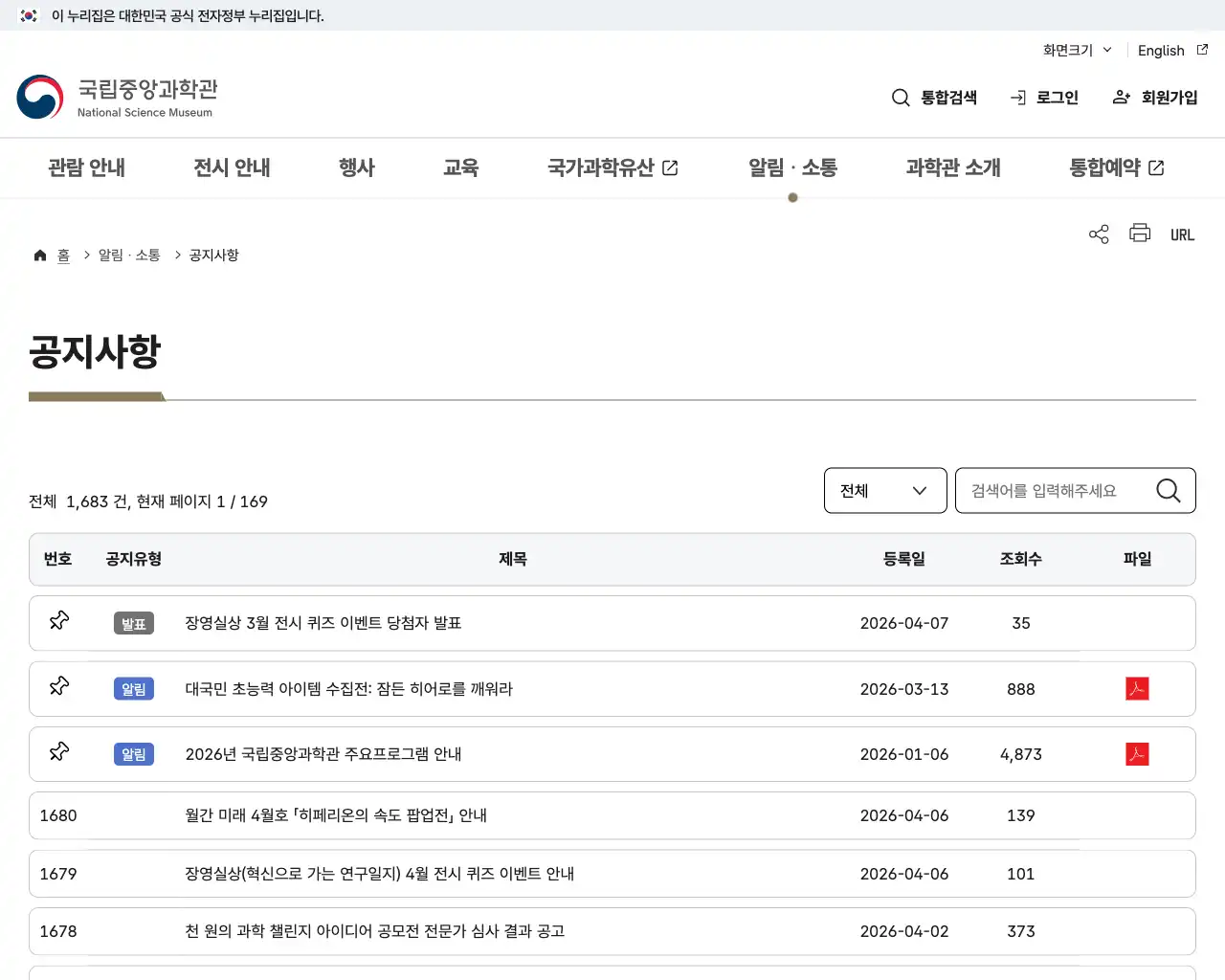Open the notice 장영실상 3월 전시 퀴즈 이벤트 당첨자 발표
This screenshot has height=980, width=1225.
click(323, 623)
